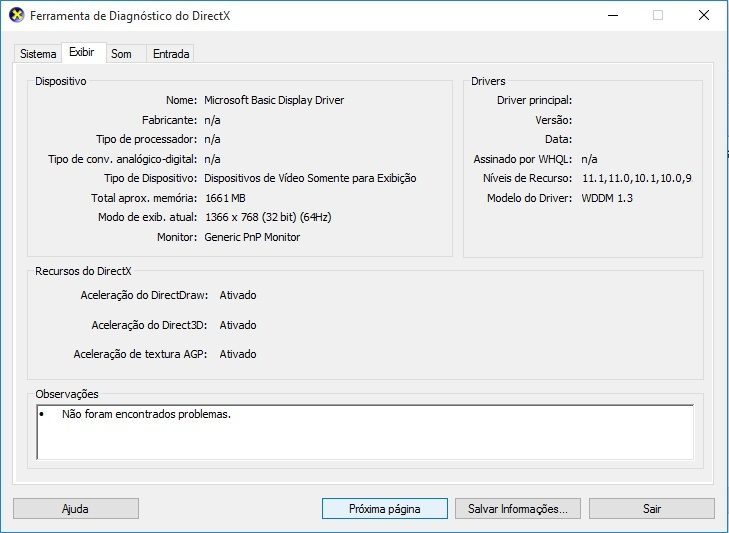Minimize the DirectX diagnostic window
The height and width of the screenshot is (533, 729).
point(613,15)
